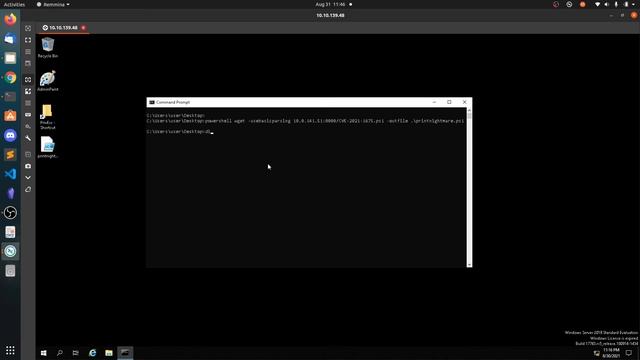
Task: Close the 10.10.139.48 tab
Action: point(83,28)
